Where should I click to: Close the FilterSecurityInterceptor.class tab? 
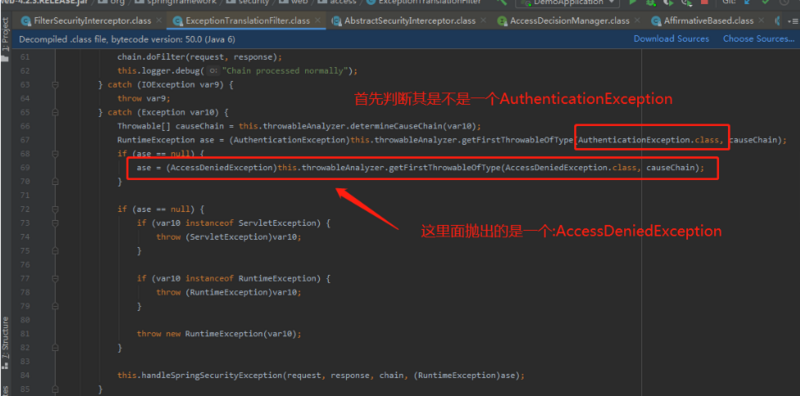[x=159, y=20]
